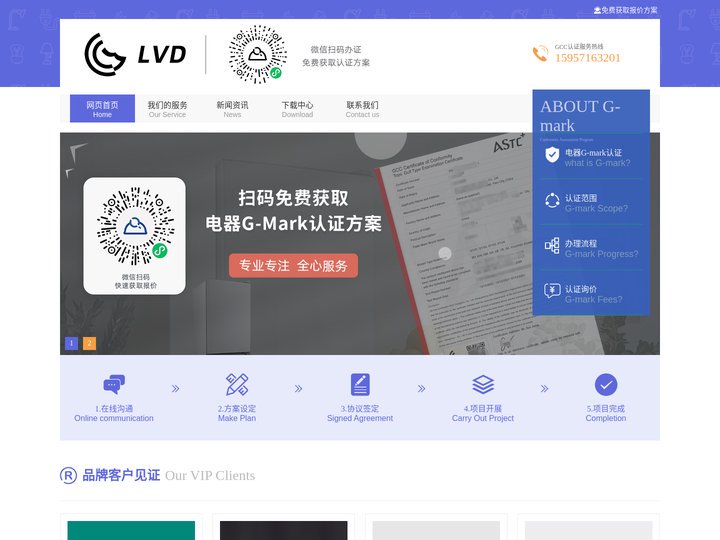This screenshot has height=540, width=720.
Task: Select the 联系我们 Contact us menu item
Action: click(362, 109)
